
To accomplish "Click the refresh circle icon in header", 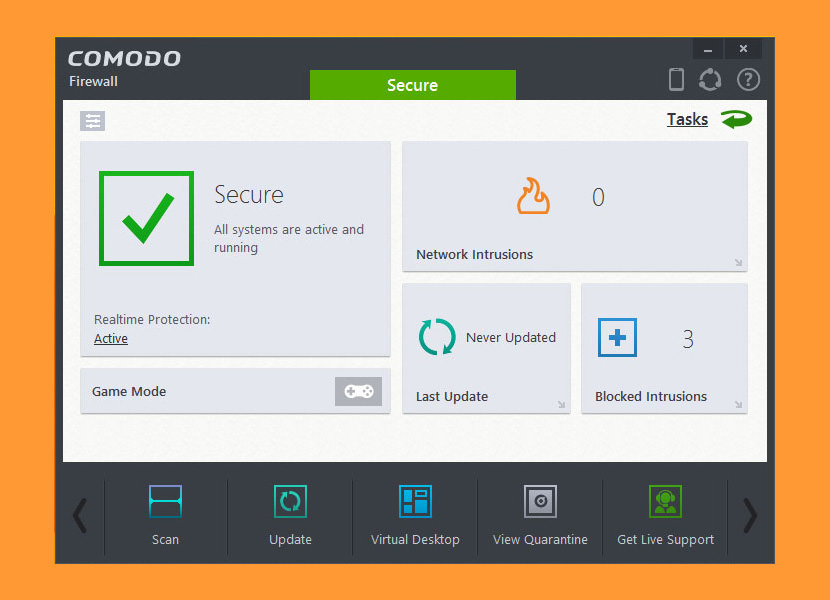I will click(710, 79).
